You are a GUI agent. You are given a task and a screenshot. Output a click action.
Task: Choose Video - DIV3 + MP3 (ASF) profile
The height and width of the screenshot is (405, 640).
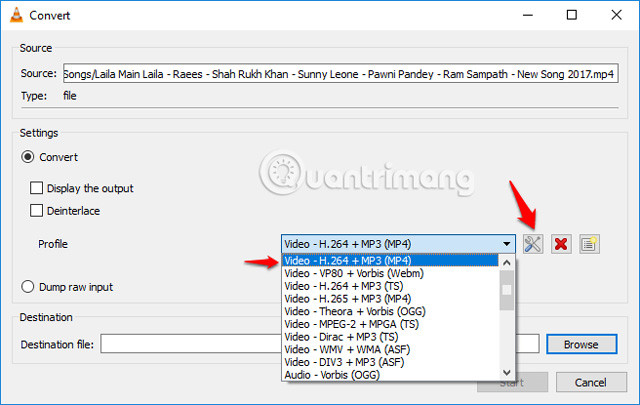tap(390, 362)
